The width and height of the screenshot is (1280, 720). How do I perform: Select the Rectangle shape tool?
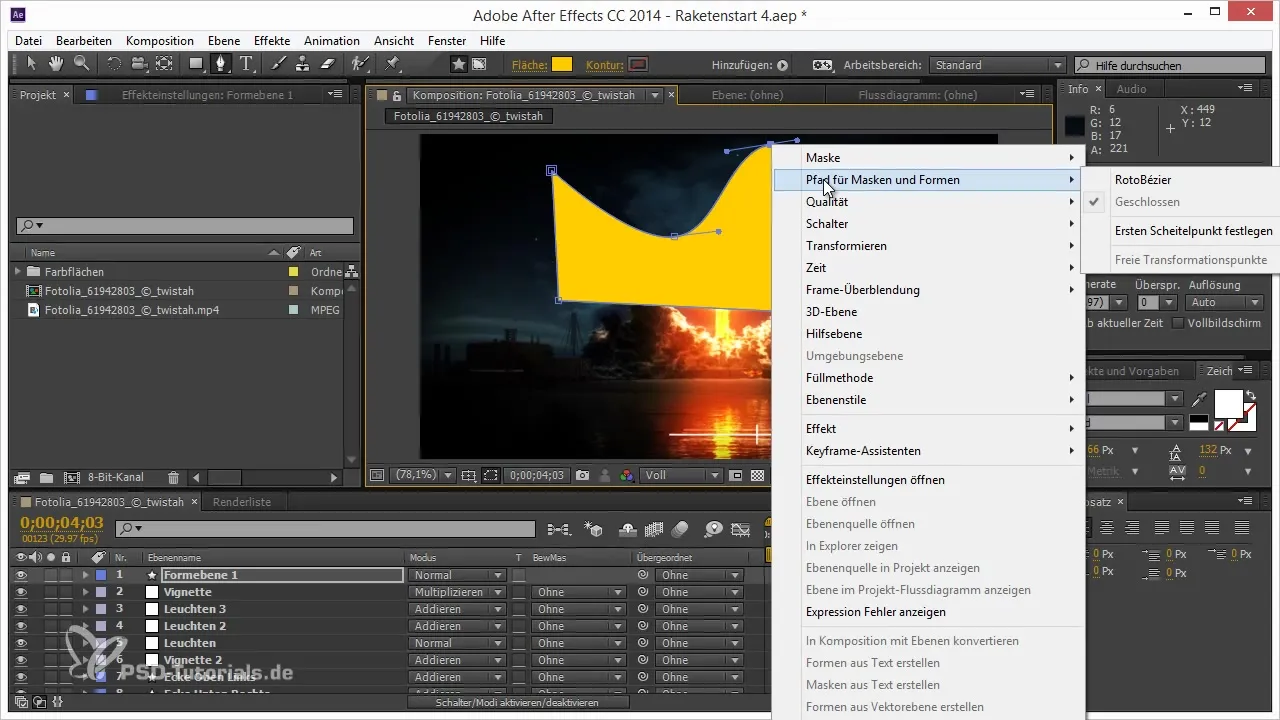(x=196, y=64)
